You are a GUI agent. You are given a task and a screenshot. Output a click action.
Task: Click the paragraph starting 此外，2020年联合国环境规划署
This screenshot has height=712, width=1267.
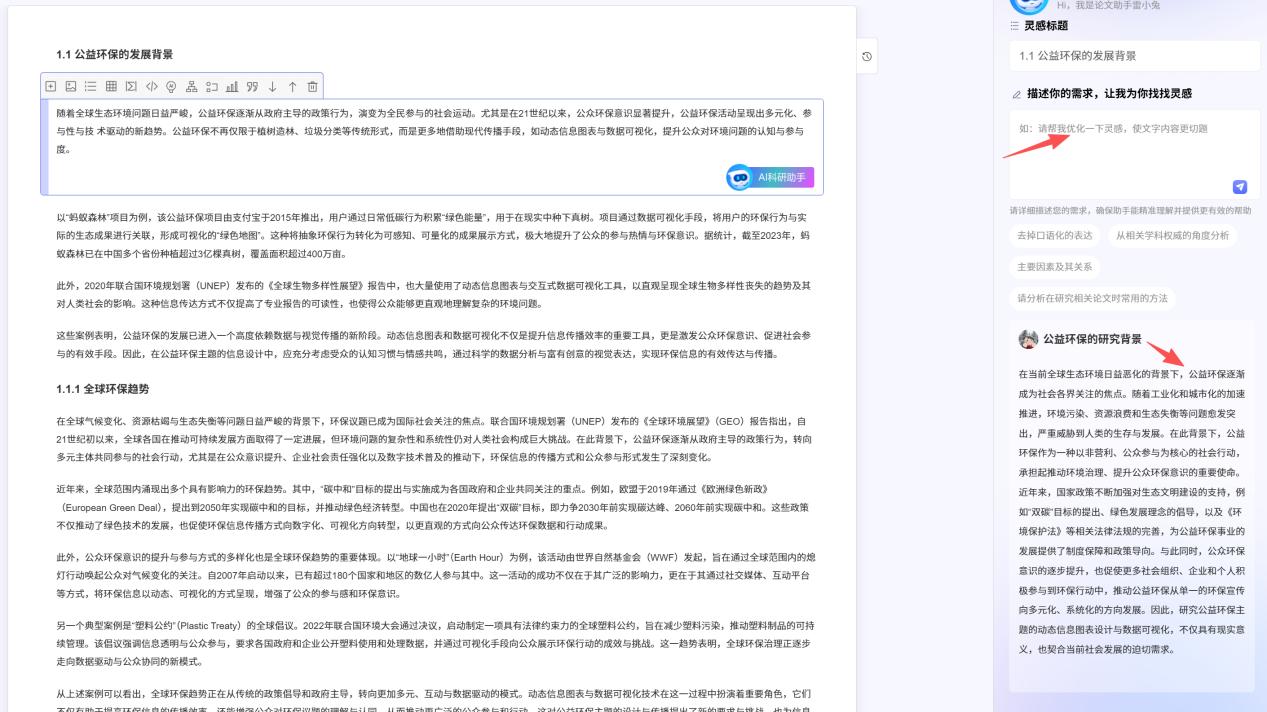point(434,294)
